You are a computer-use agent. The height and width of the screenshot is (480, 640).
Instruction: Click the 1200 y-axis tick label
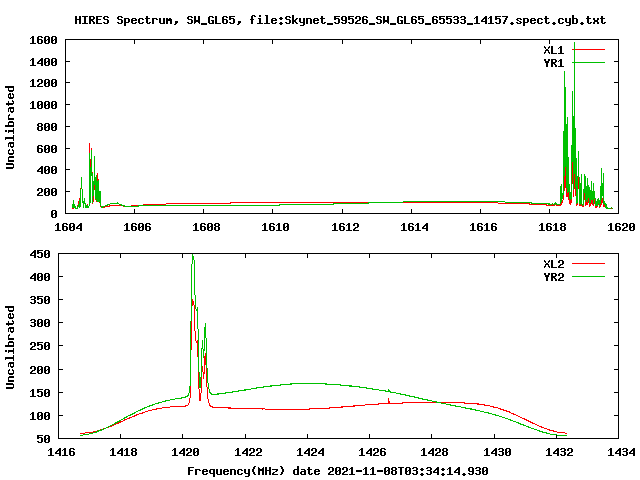point(43,83)
